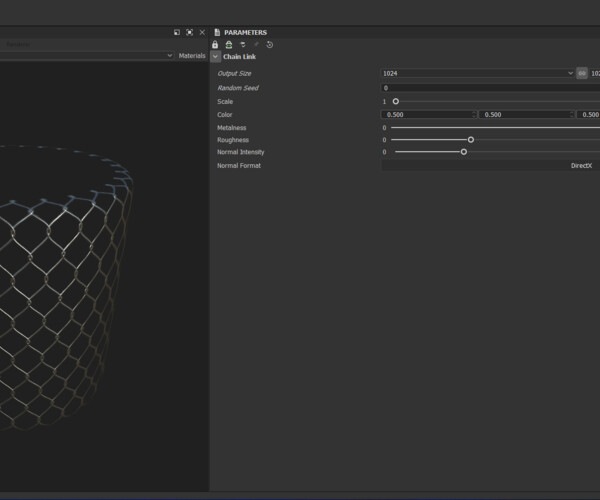Click the green preset icon in Parameters toolbar

click(229, 45)
